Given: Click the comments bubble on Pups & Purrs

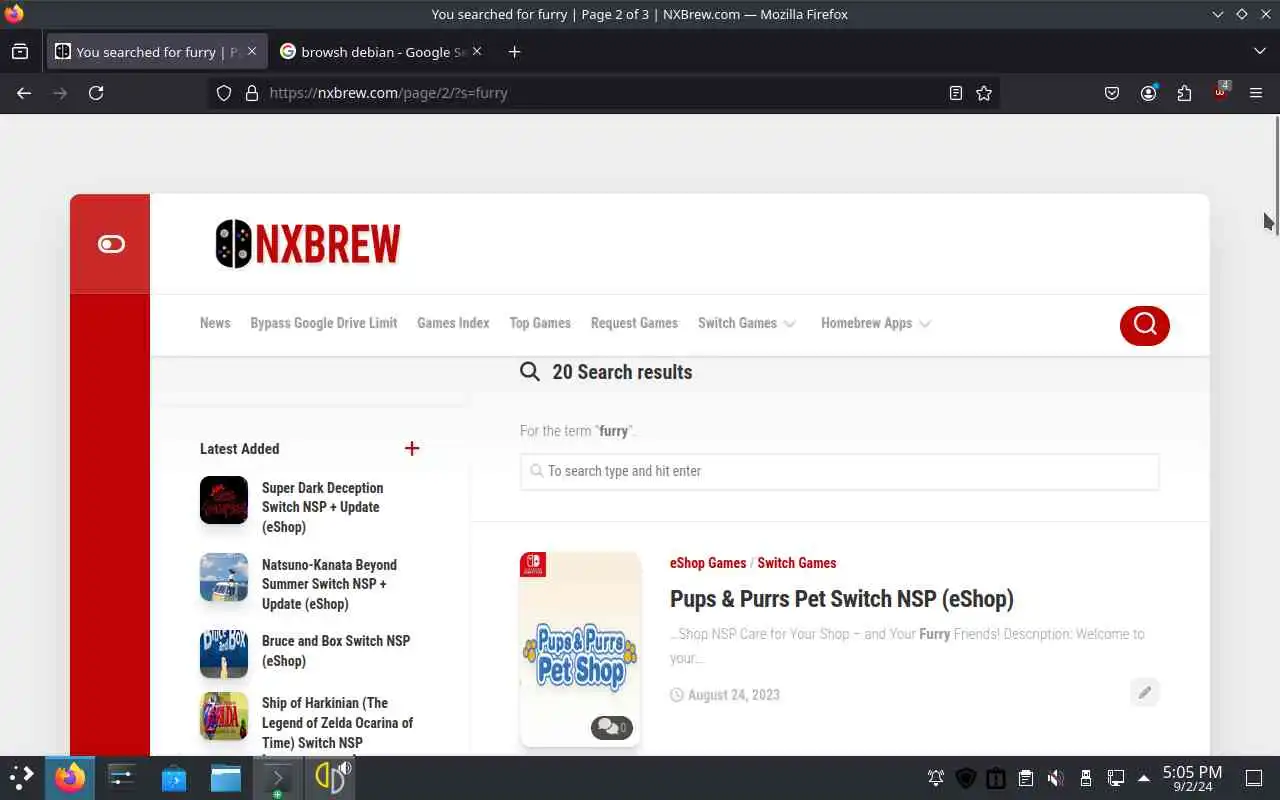Looking at the screenshot, I should 612,727.
